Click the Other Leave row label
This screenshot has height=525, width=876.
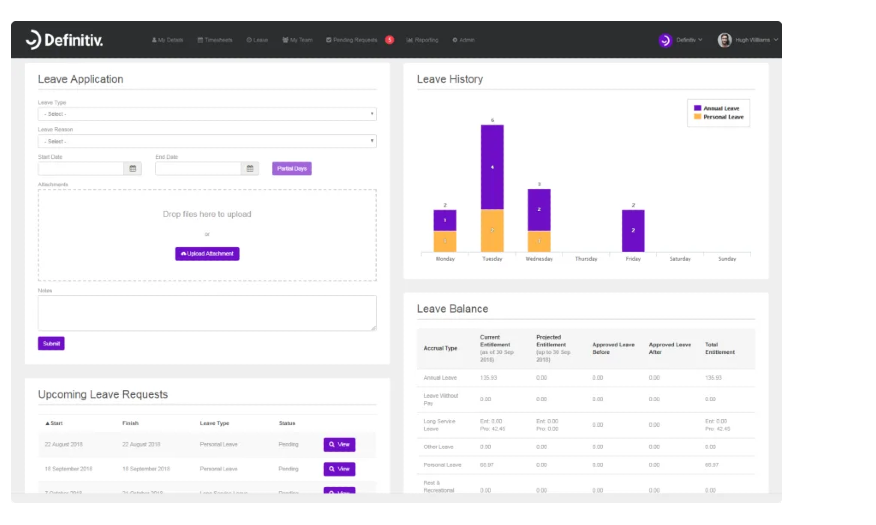coord(439,447)
